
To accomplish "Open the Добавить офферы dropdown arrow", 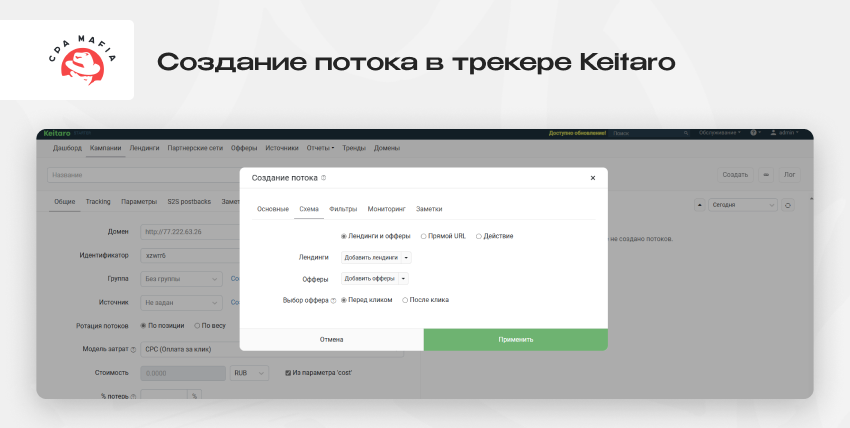I will 403,278.
